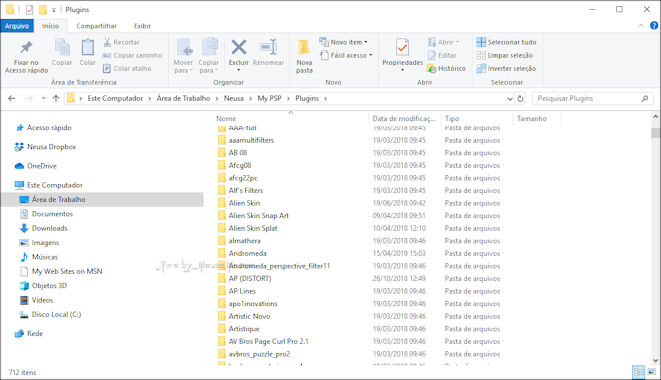
Task: Select the almathera folder
Action: (x=245, y=240)
